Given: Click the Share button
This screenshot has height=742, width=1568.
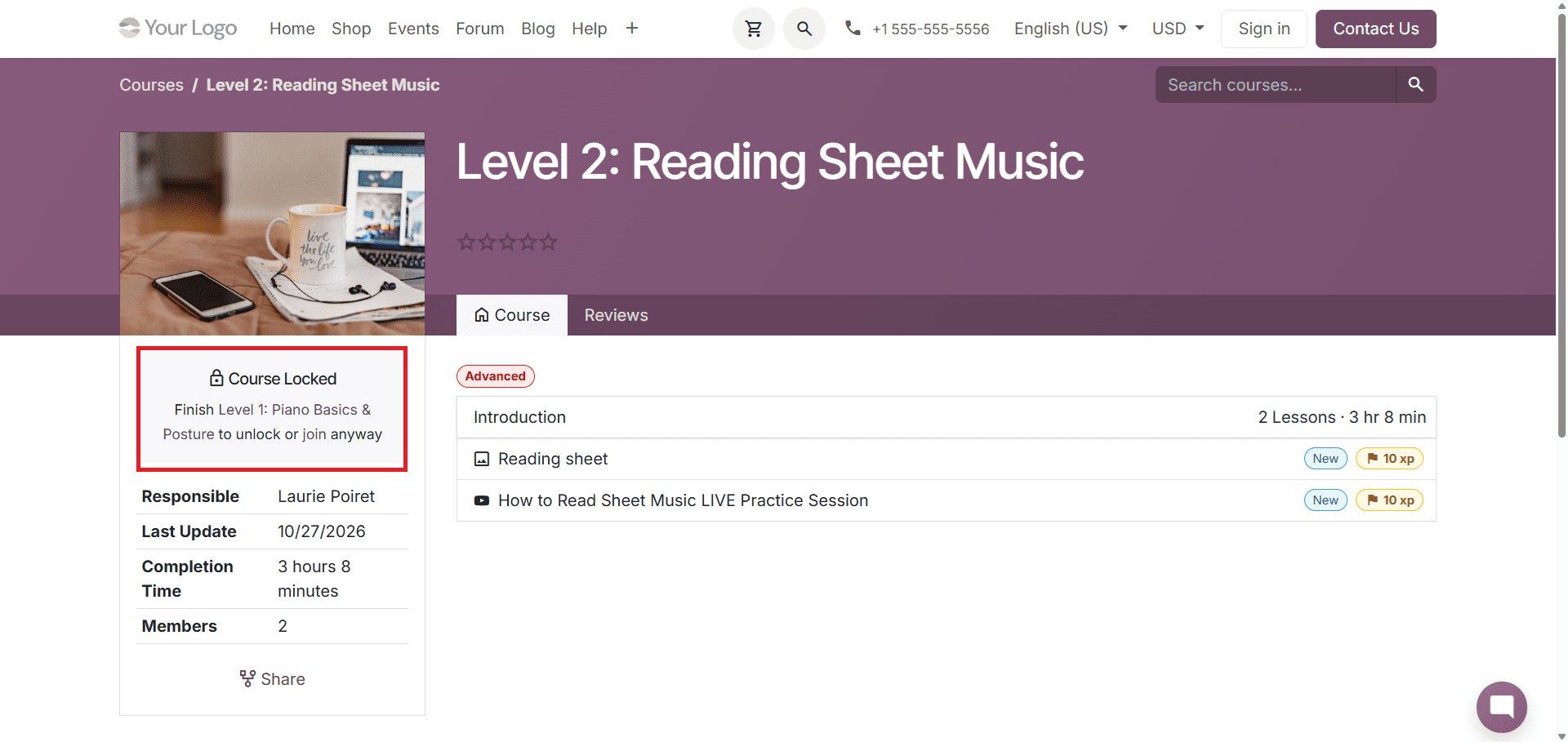Looking at the screenshot, I should (272, 679).
